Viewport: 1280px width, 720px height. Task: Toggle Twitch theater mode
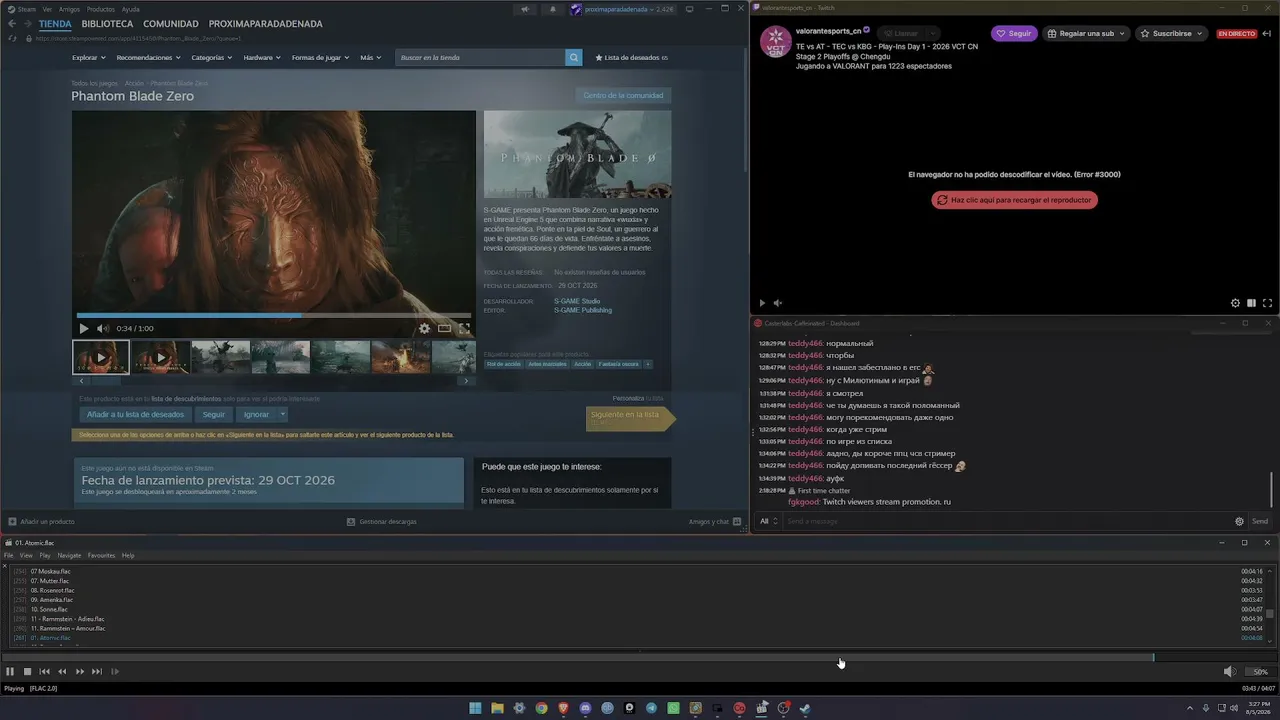click(x=1251, y=303)
